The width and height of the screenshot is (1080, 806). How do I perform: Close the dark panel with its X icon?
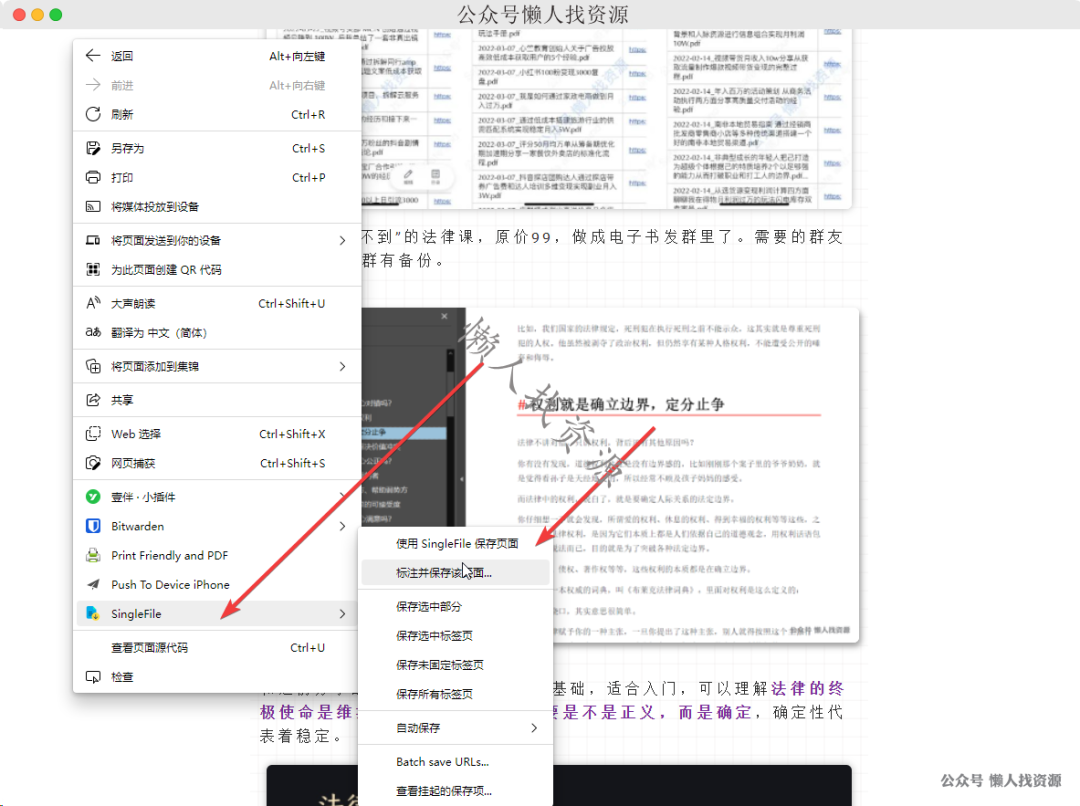(x=444, y=316)
